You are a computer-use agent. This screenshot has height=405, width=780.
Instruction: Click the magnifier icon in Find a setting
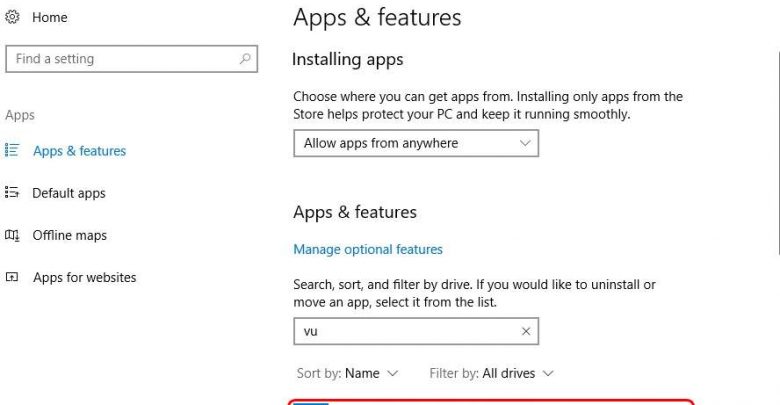[x=245, y=59]
